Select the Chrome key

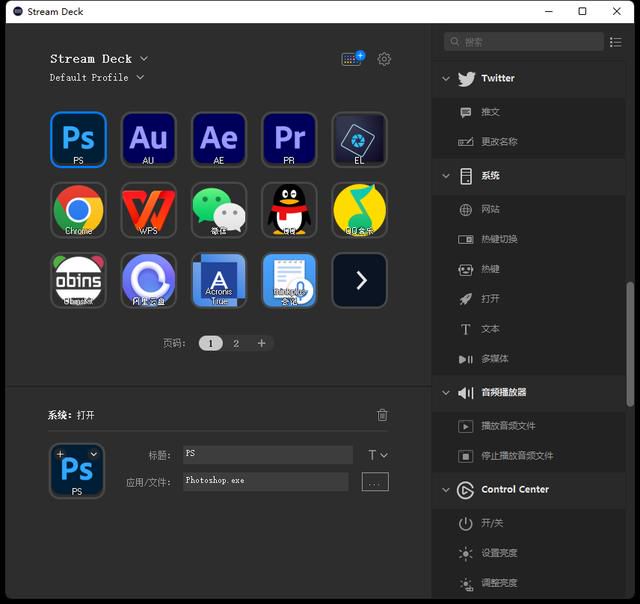[x=78, y=210]
